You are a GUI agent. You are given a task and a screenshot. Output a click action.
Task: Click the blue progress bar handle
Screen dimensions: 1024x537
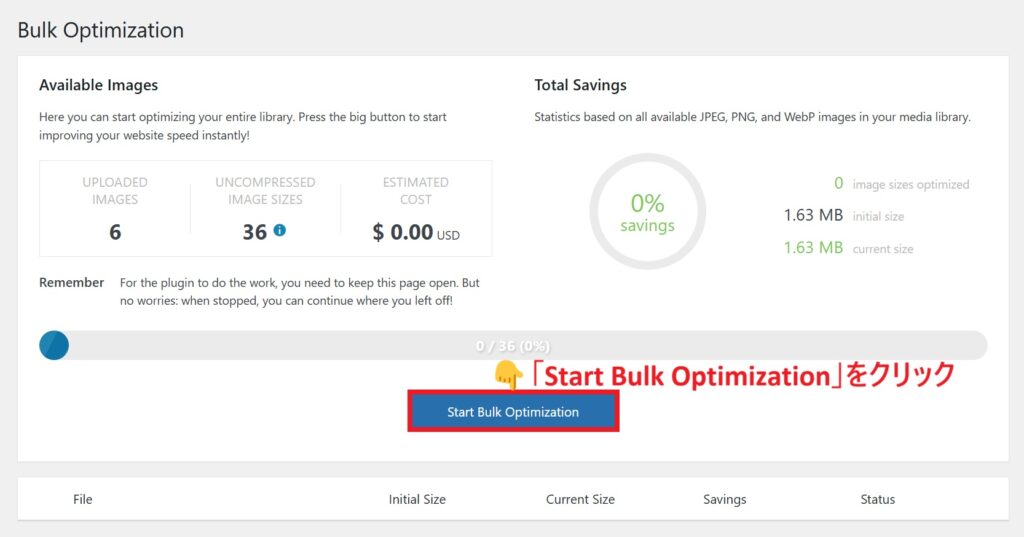coord(54,345)
